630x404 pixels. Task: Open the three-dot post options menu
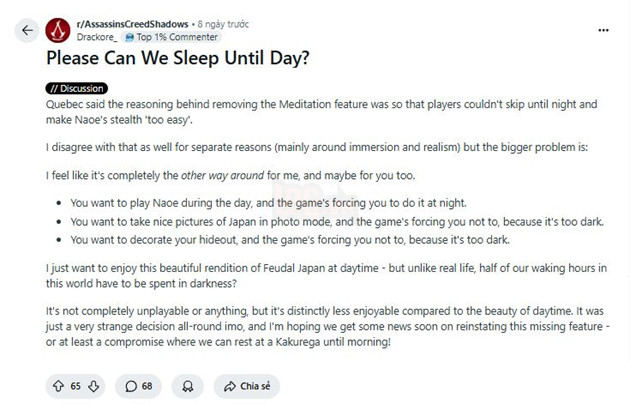602,30
